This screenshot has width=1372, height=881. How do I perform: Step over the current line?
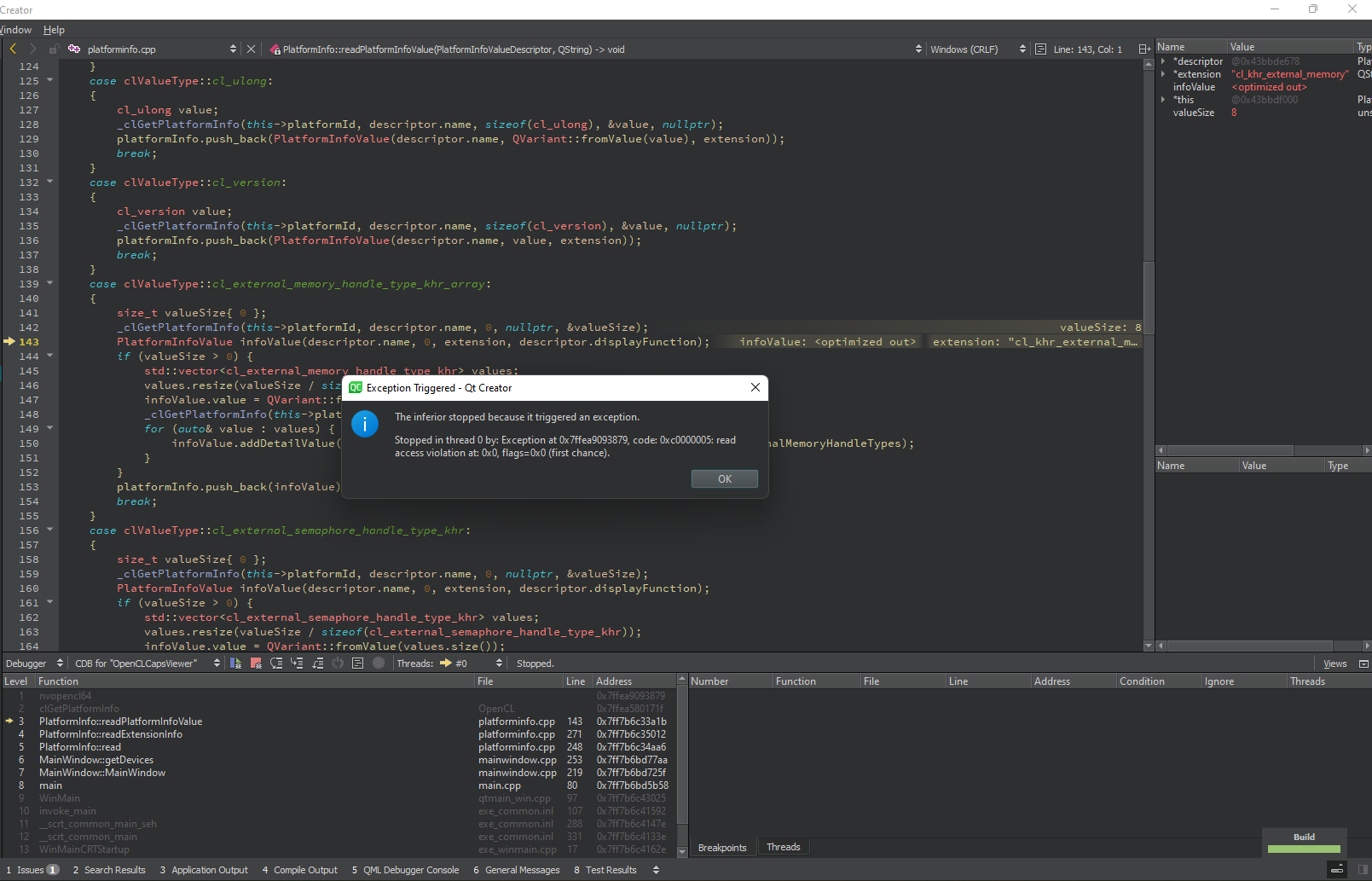276,663
